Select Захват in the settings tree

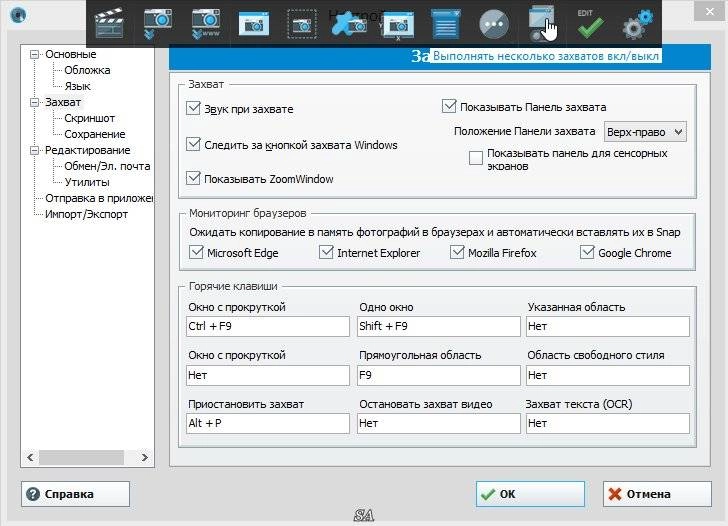(x=63, y=102)
